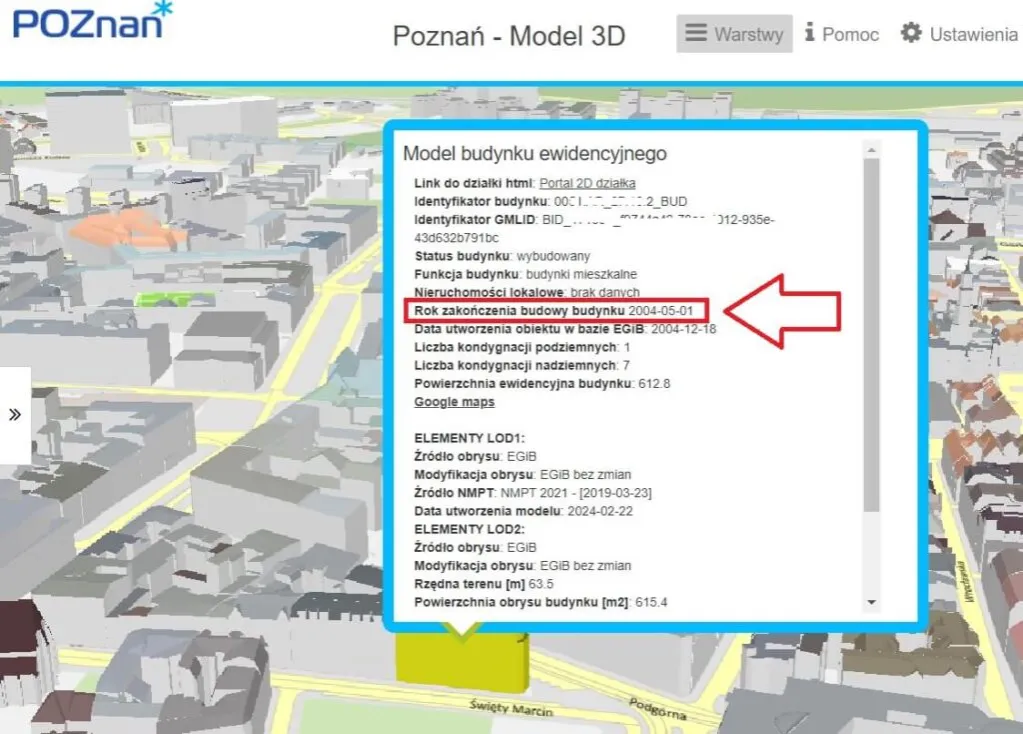The height and width of the screenshot is (734, 1023).
Task: Click the Święty Marcin street label
Action: click(x=510, y=707)
